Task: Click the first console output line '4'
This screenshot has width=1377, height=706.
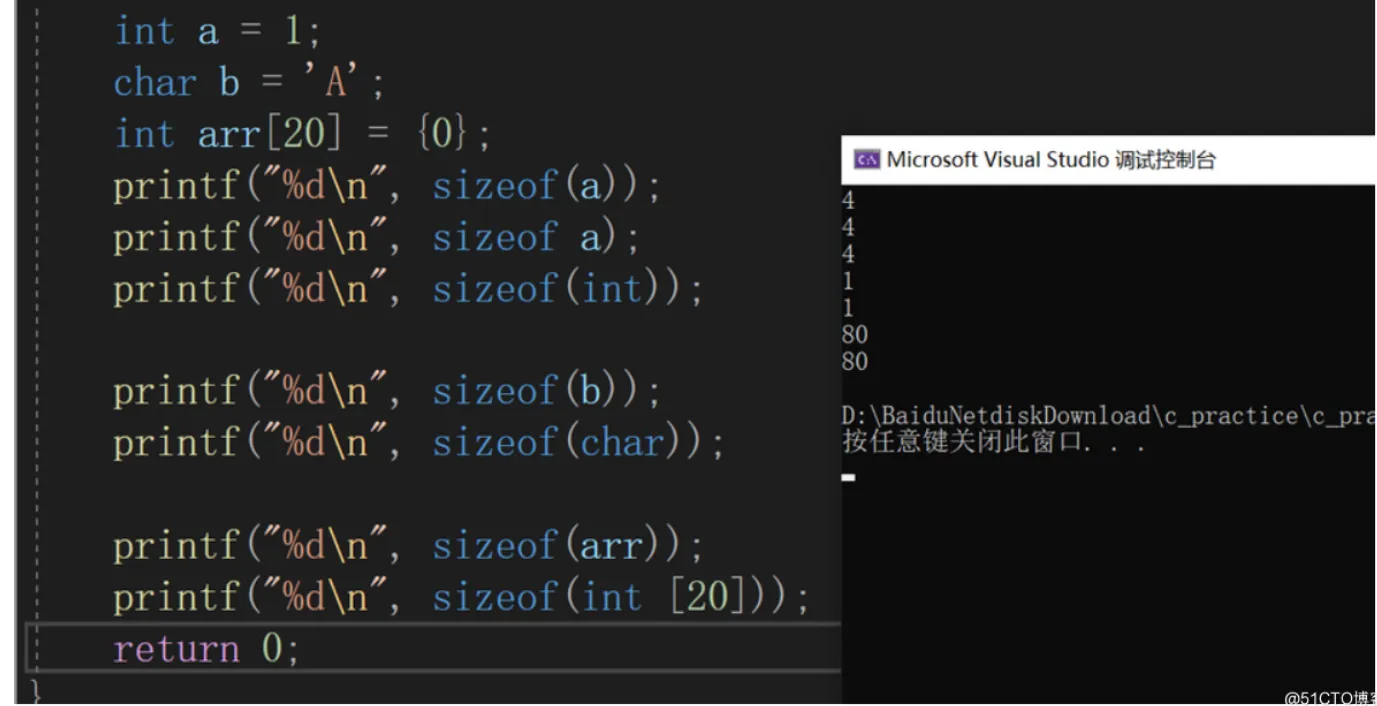Action: tap(848, 201)
